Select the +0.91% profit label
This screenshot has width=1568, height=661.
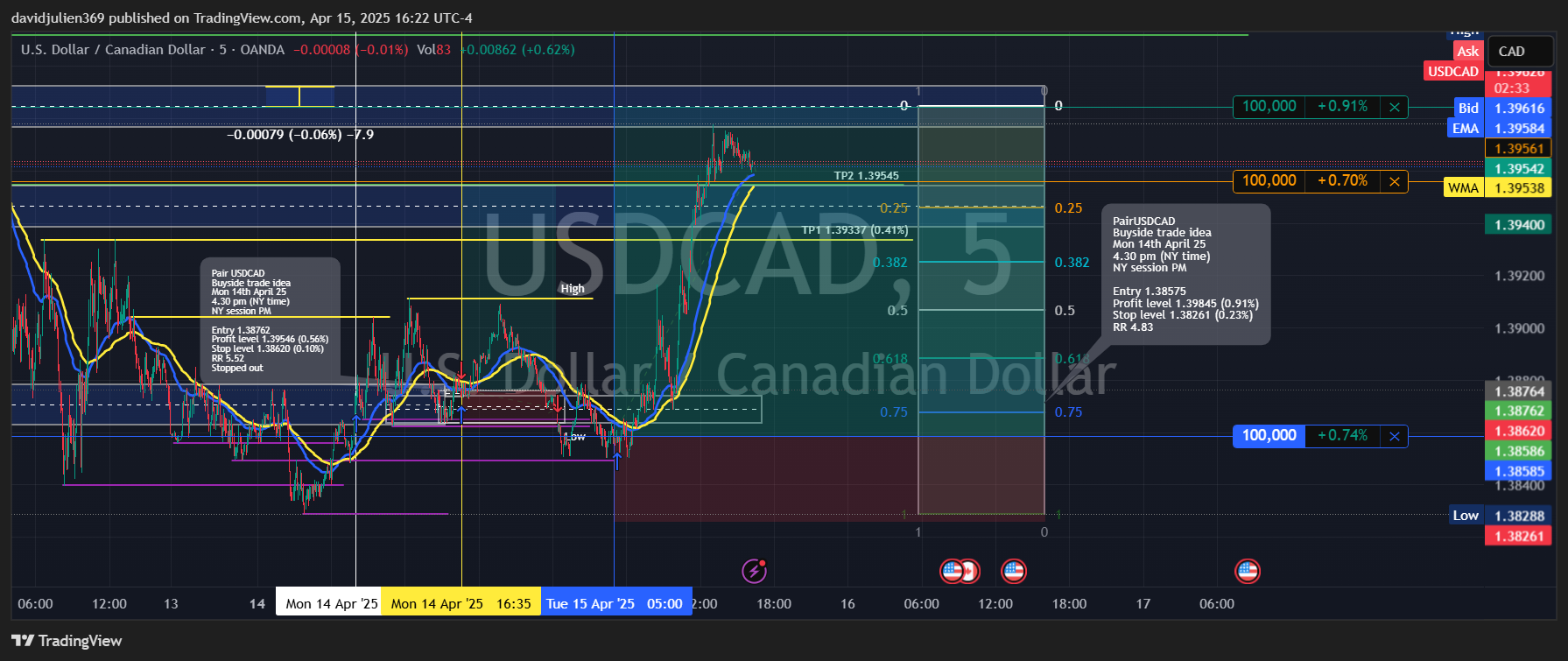(x=1343, y=107)
